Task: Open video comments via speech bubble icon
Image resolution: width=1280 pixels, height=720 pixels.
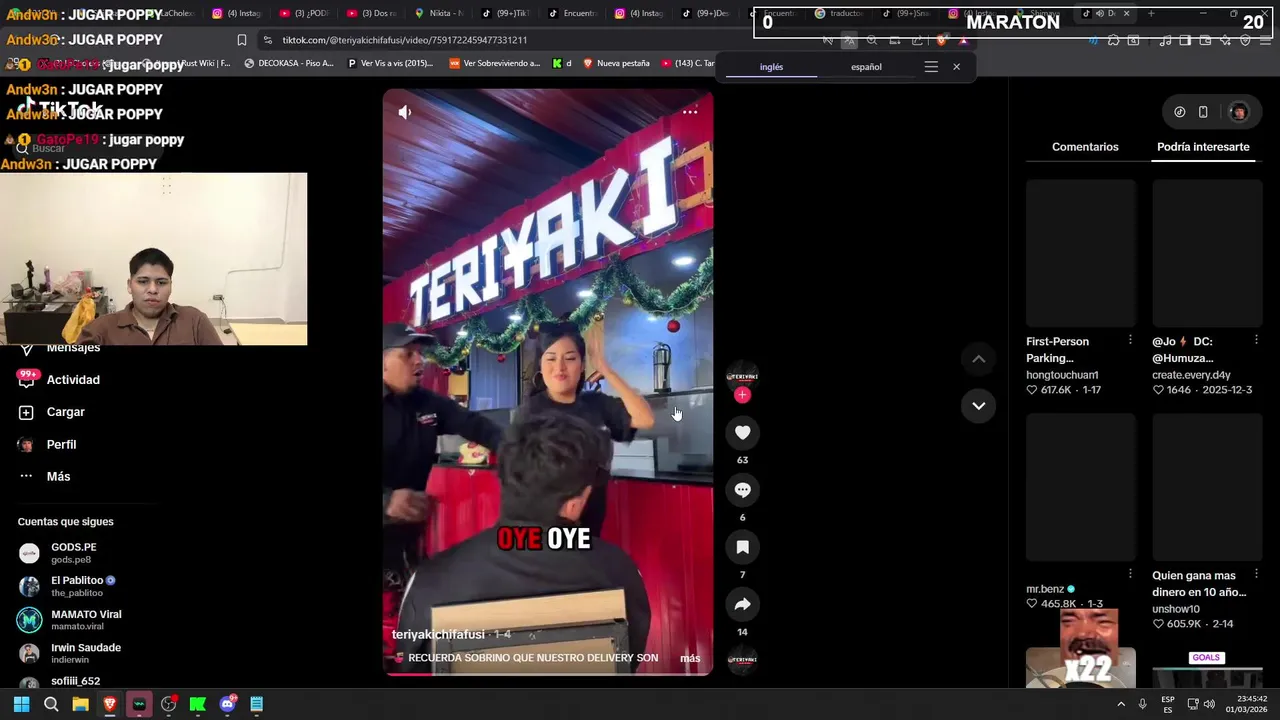Action: point(742,490)
